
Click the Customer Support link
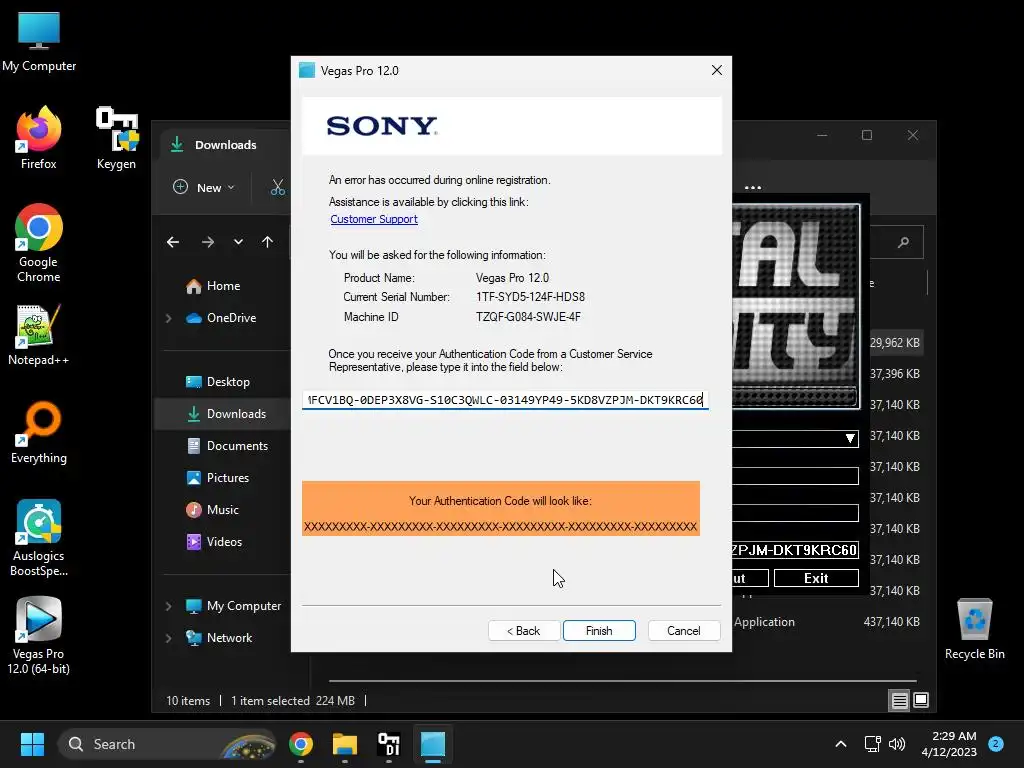point(374,219)
